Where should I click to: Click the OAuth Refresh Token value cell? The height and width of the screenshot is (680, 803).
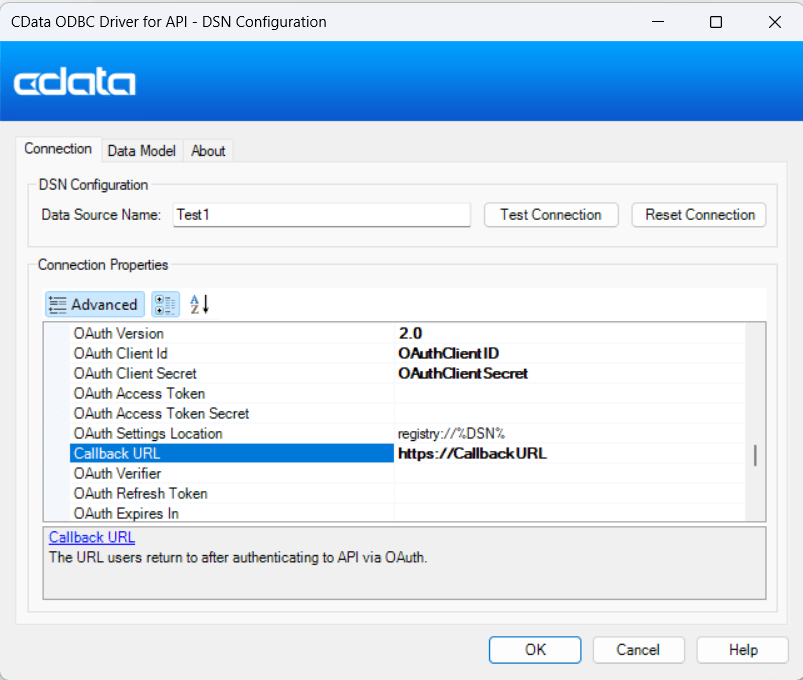[570, 493]
